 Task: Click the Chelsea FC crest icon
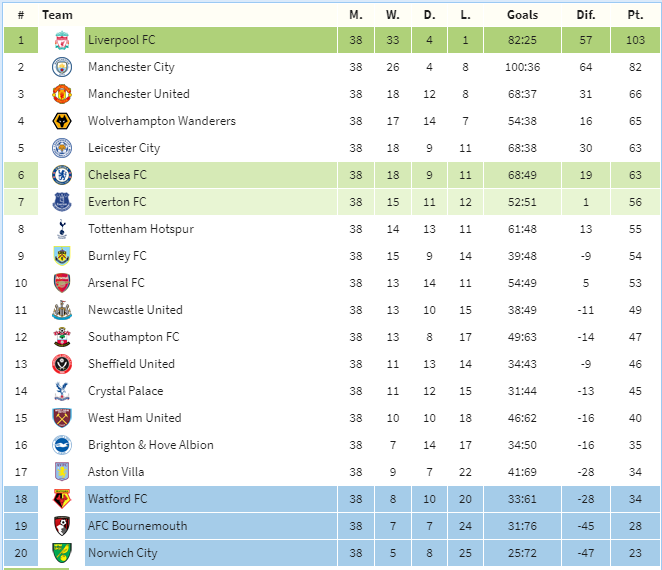click(x=62, y=175)
